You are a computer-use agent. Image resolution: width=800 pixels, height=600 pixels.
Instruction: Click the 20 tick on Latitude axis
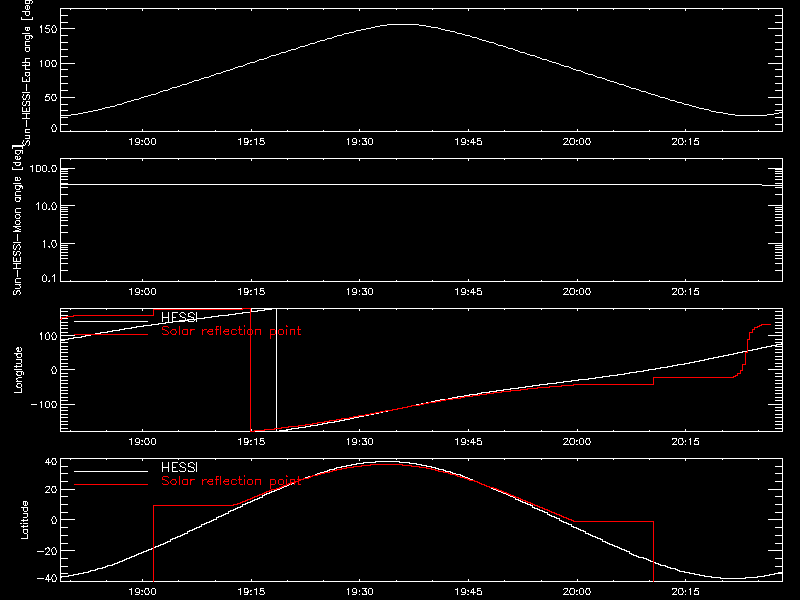(51, 490)
